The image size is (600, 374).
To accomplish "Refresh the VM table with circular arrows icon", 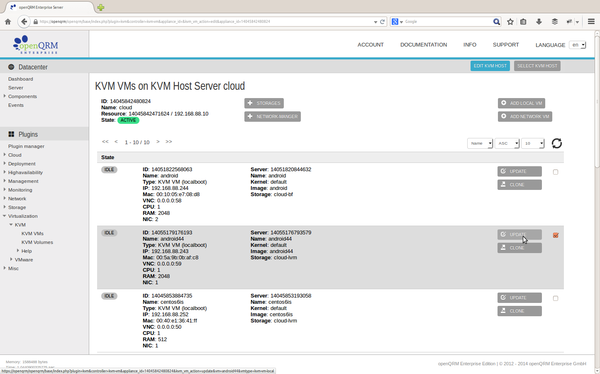I will [557, 144].
